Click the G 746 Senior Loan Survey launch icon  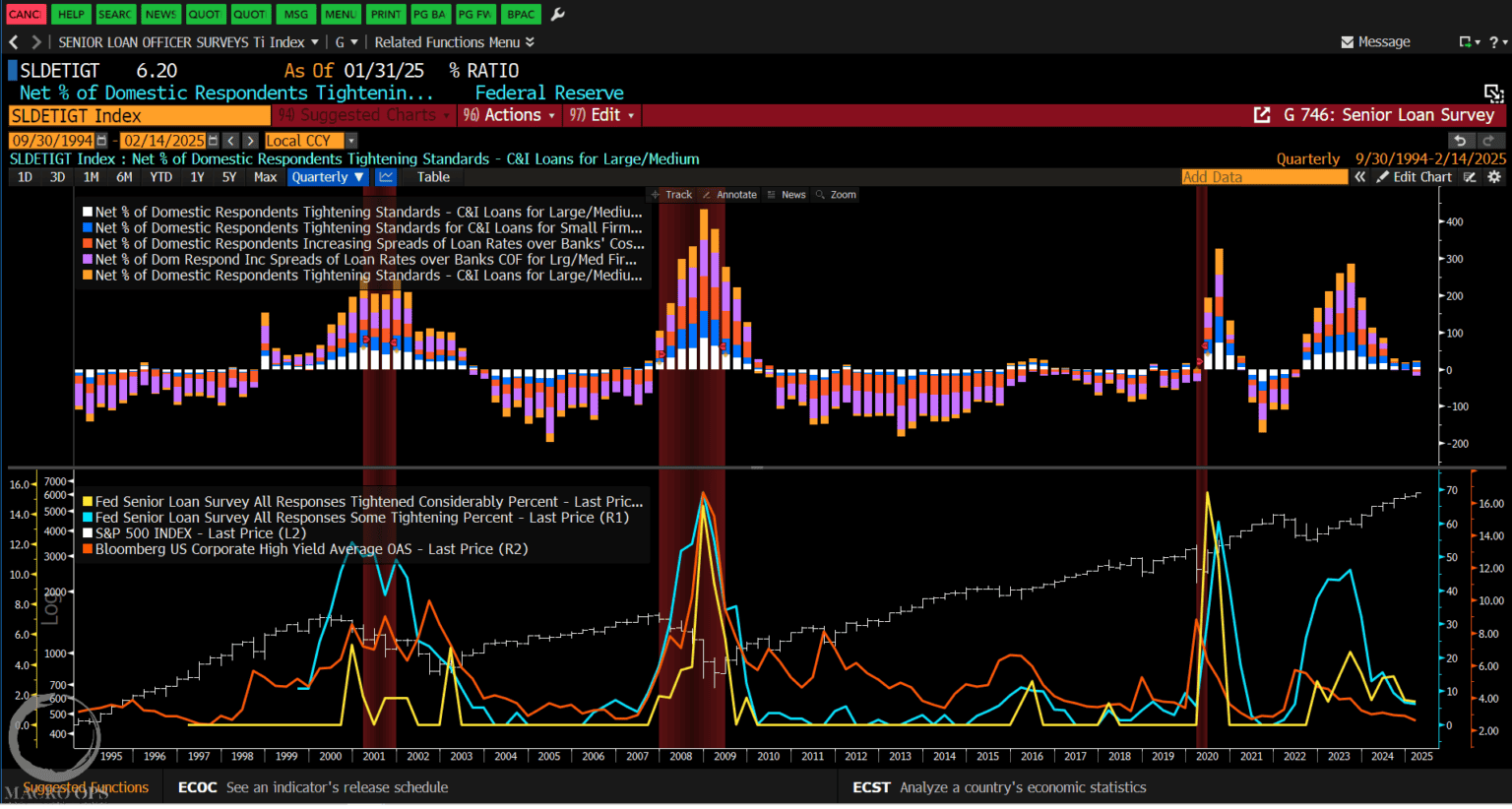[x=1263, y=114]
